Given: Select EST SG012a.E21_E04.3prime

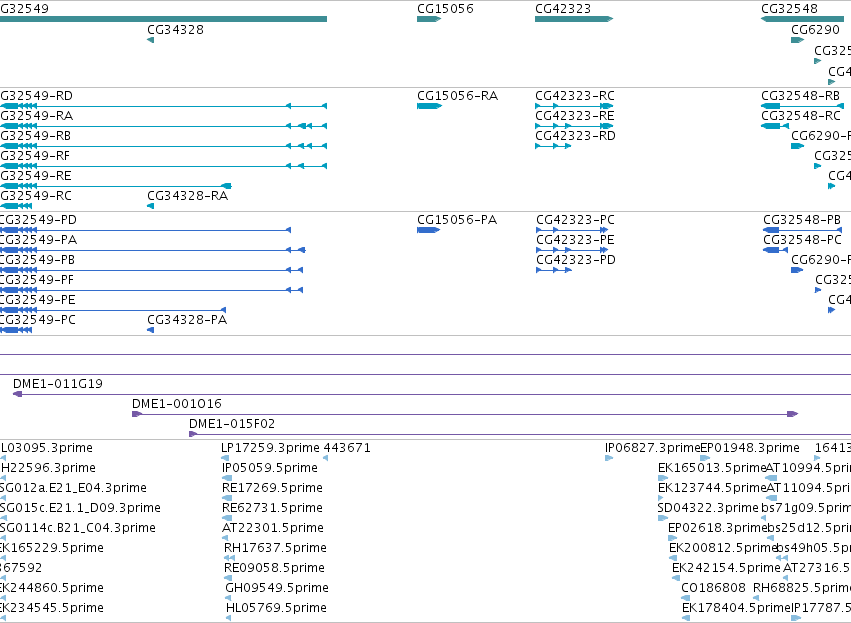Looking at the screenshot, I should [x=73, y=488].
